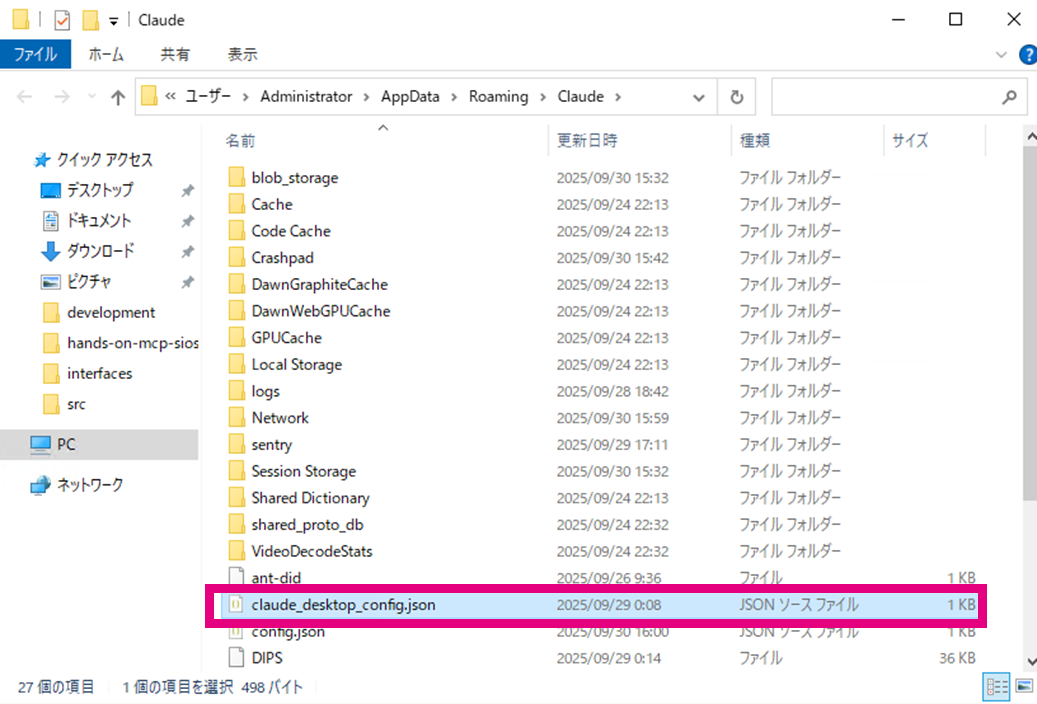Click the search magnifier icon

1009,97
